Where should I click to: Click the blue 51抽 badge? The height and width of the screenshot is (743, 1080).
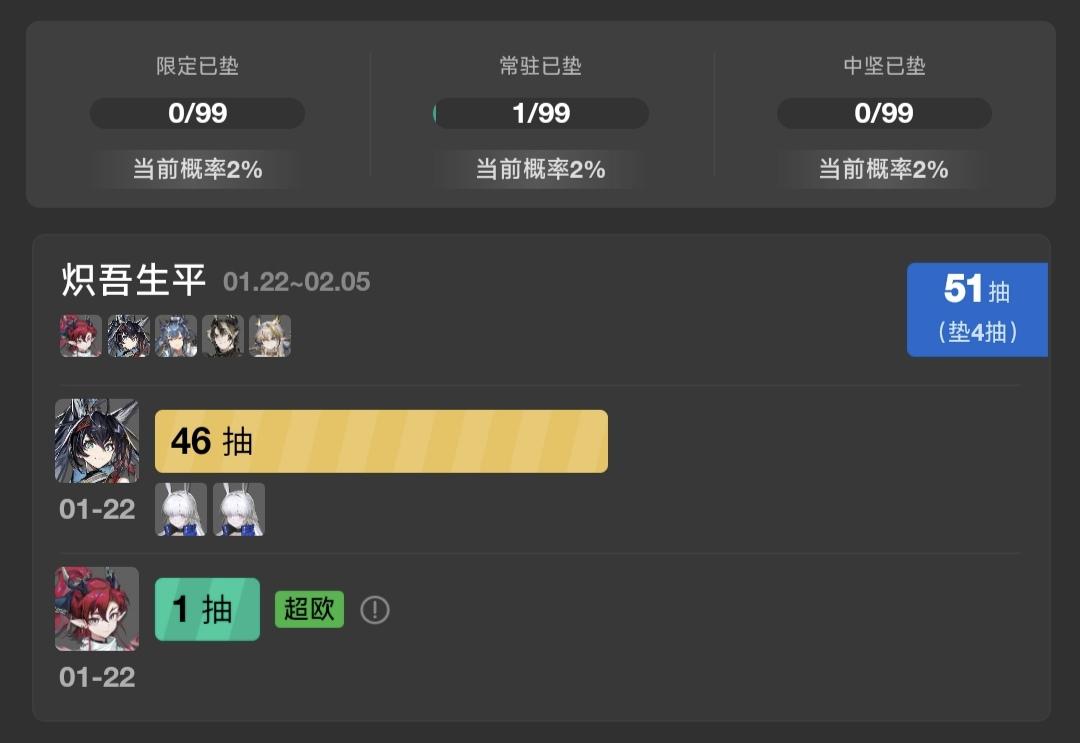977,309
